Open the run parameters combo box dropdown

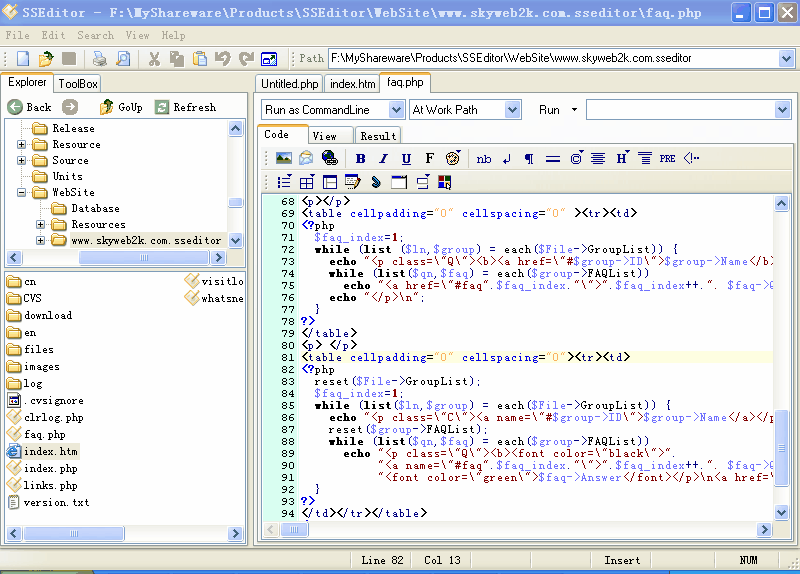pyautogui.click(x=783, y=110)
